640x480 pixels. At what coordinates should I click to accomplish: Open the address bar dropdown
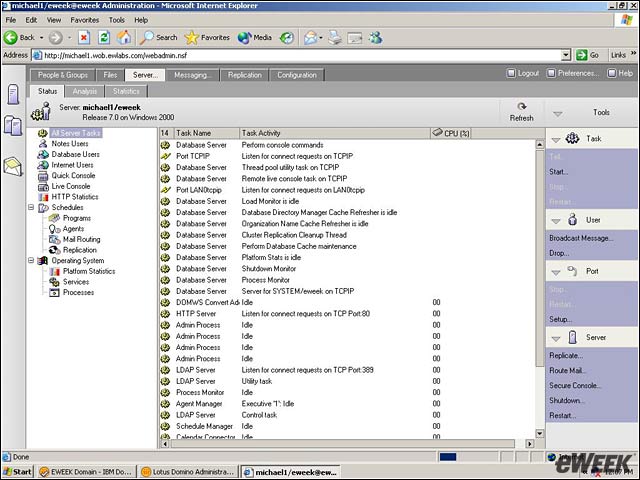[x=566, y=55]
